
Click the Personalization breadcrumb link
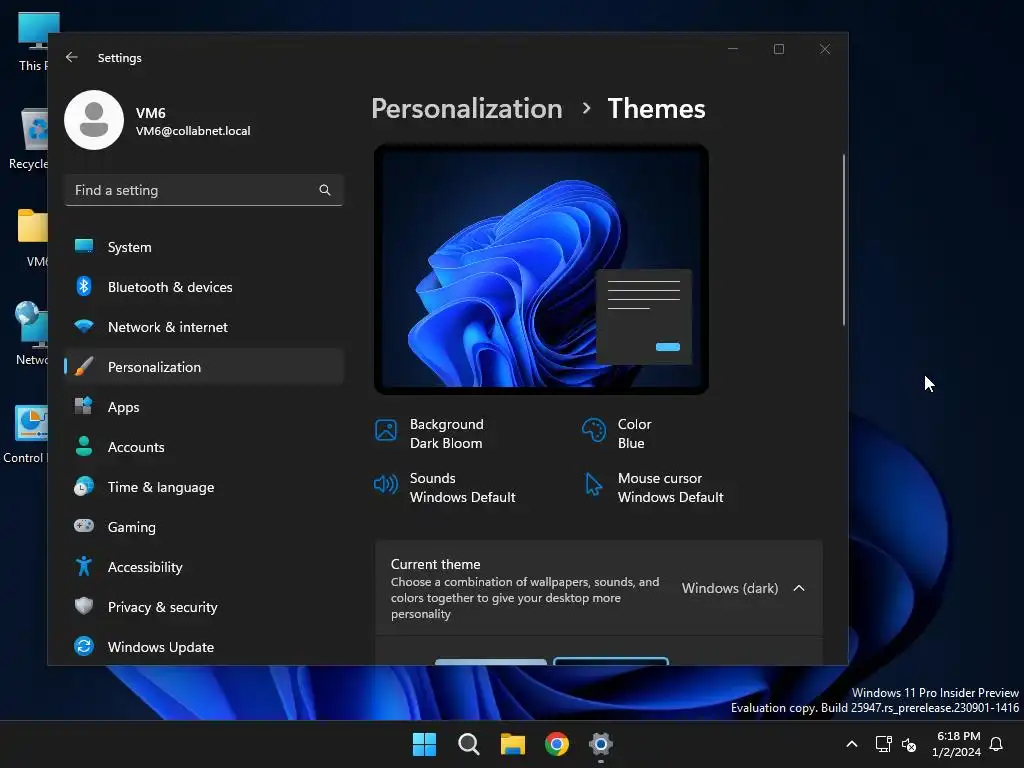point(466,108)
